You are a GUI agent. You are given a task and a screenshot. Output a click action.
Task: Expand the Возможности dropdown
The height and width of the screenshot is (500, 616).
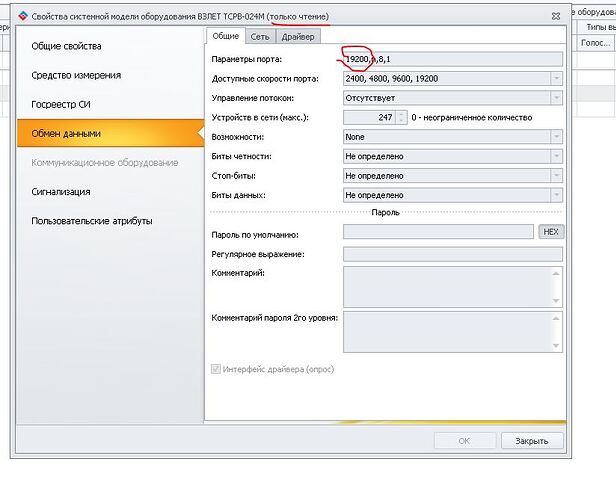(x=556, y=137)
